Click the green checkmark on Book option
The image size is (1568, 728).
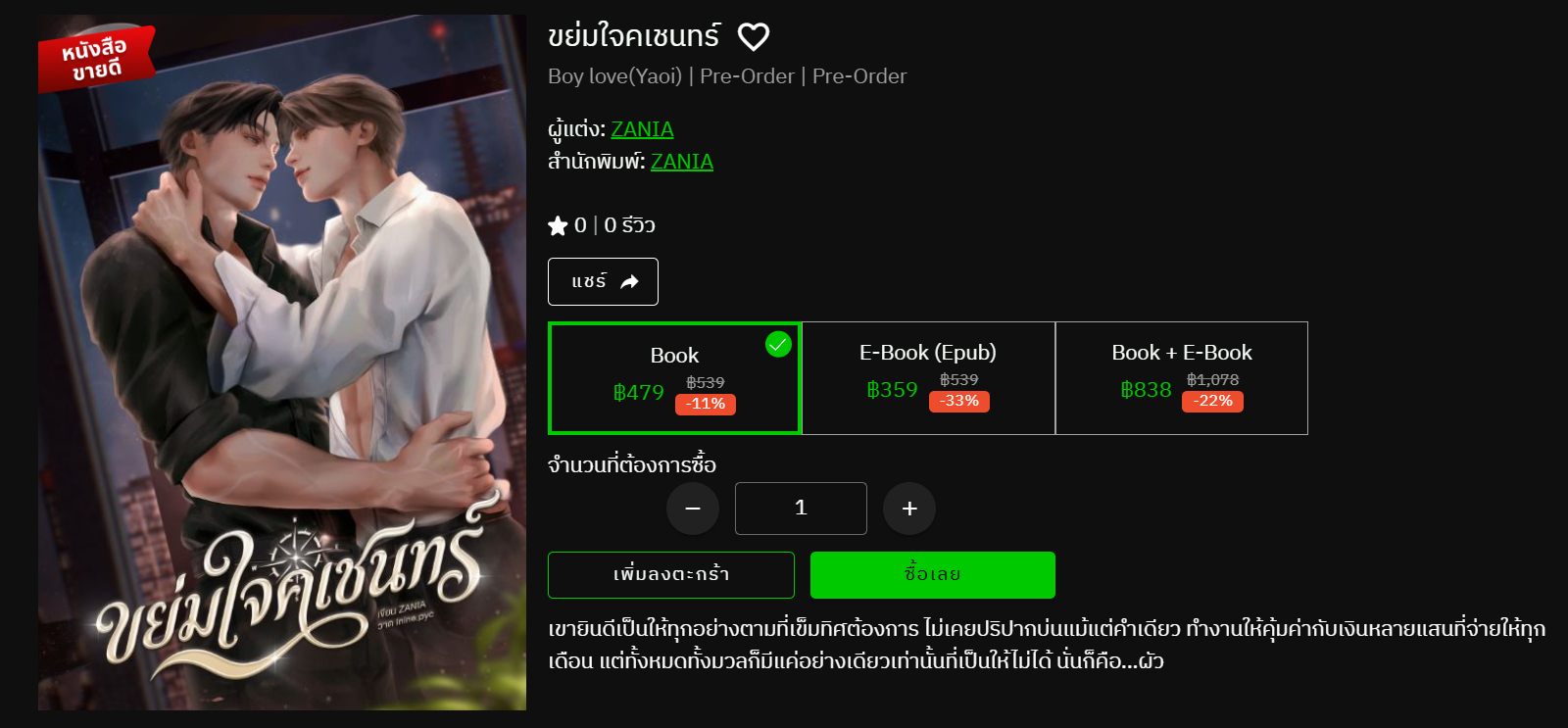click(778, 344)
